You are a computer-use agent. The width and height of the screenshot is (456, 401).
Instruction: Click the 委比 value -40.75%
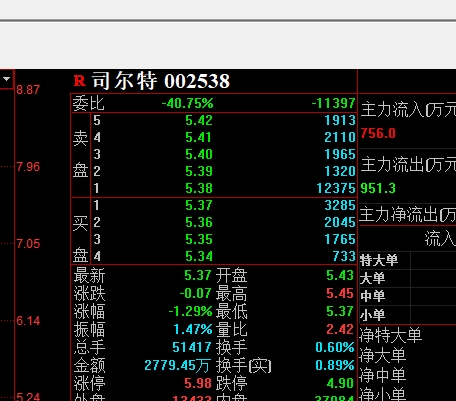[187, 103]
